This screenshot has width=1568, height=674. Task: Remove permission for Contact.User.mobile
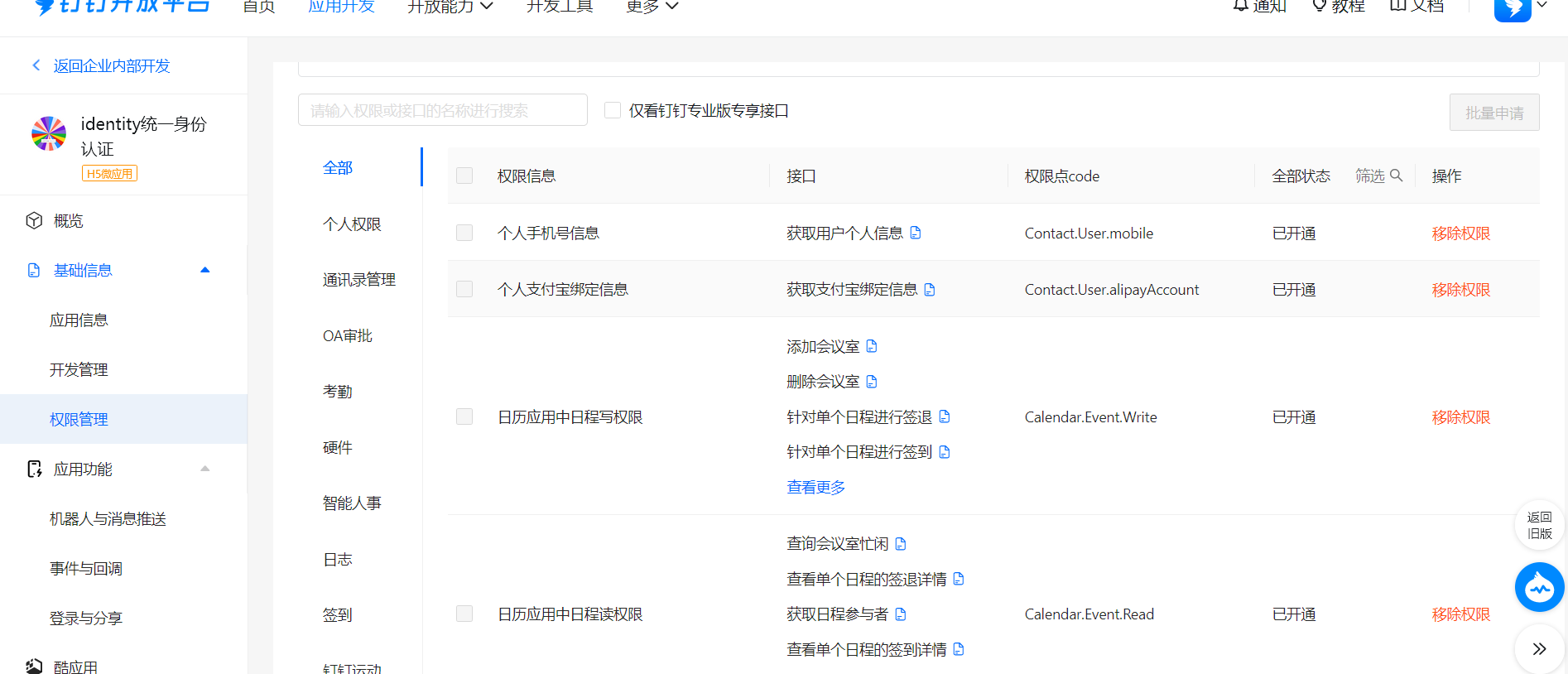1461,233
